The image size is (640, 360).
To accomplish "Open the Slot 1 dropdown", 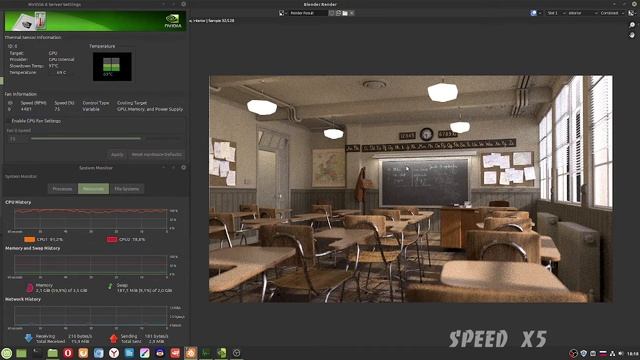I will tap(555, 13).
